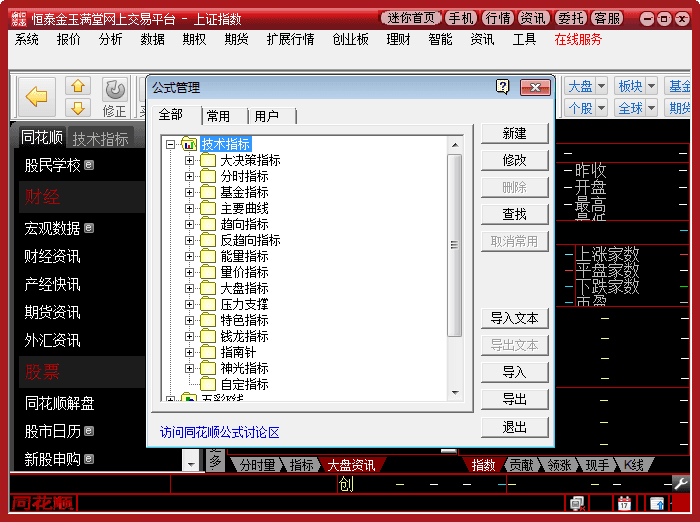700x522 pixels.
Task: Click the down arrow toolbar icon
Action: pos(78,108)
